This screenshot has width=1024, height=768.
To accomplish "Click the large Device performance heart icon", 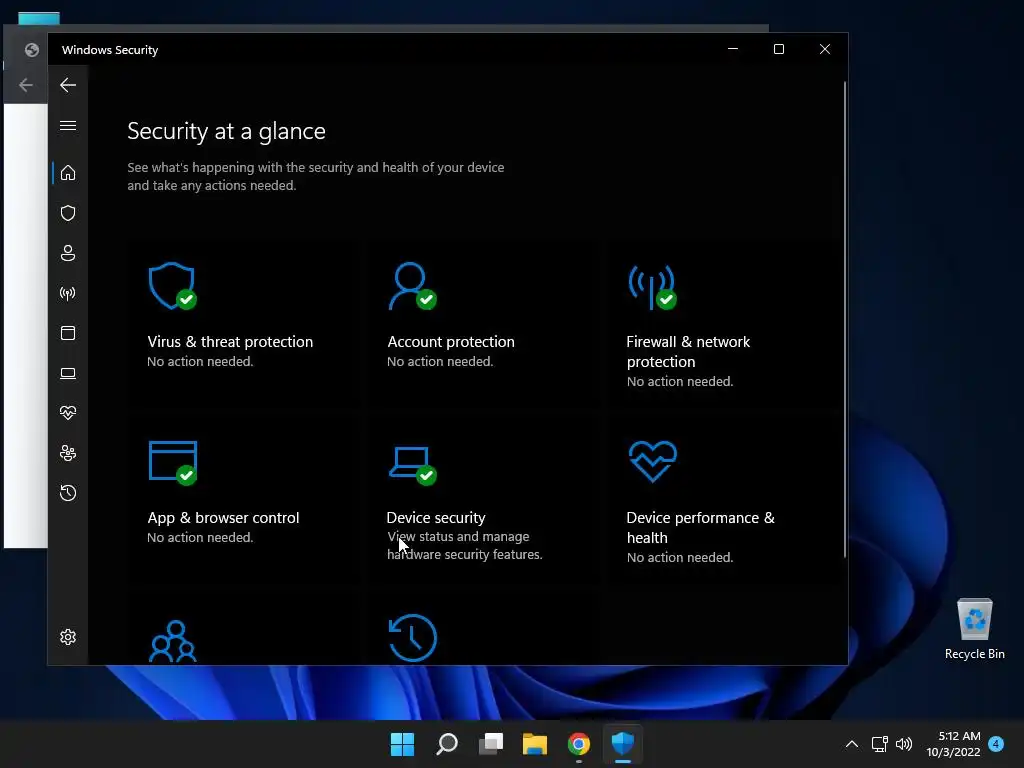I will [652, 461].
